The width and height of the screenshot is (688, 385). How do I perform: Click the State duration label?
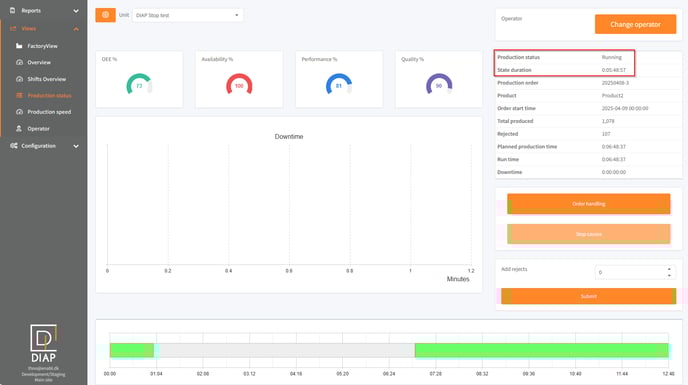coord(514,70)
